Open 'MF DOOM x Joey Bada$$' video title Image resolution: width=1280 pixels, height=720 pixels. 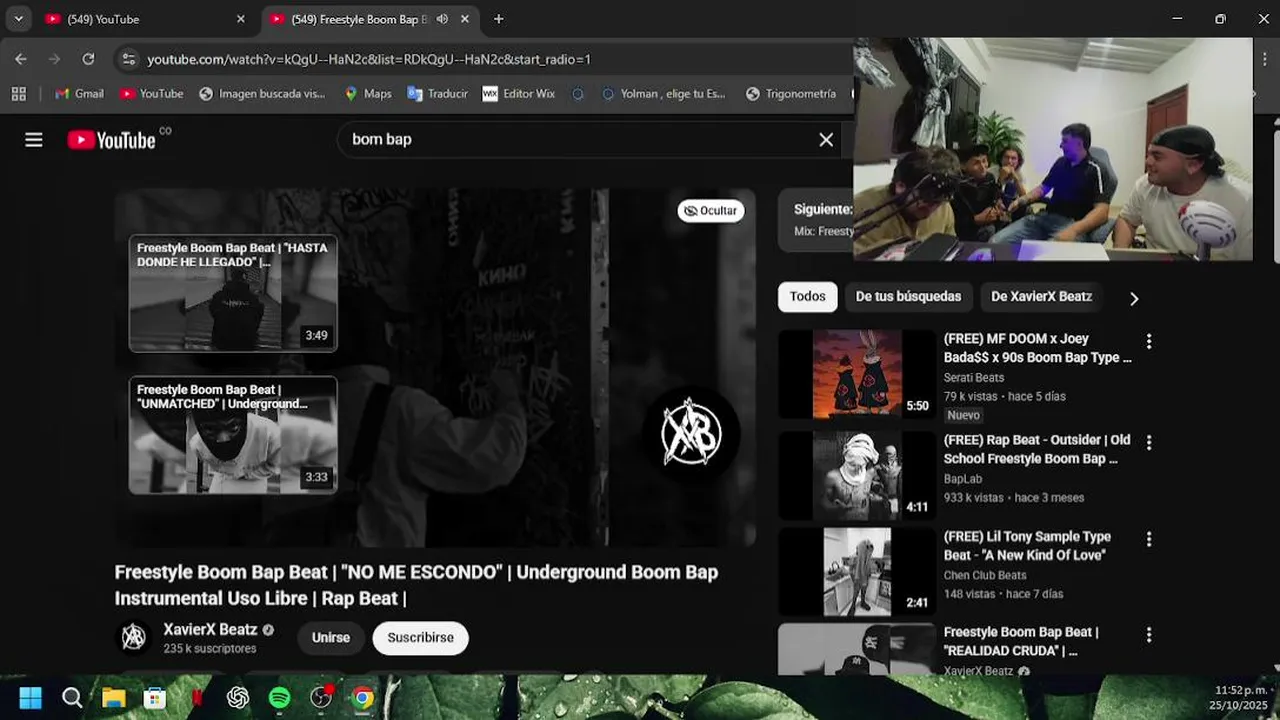1038,348
